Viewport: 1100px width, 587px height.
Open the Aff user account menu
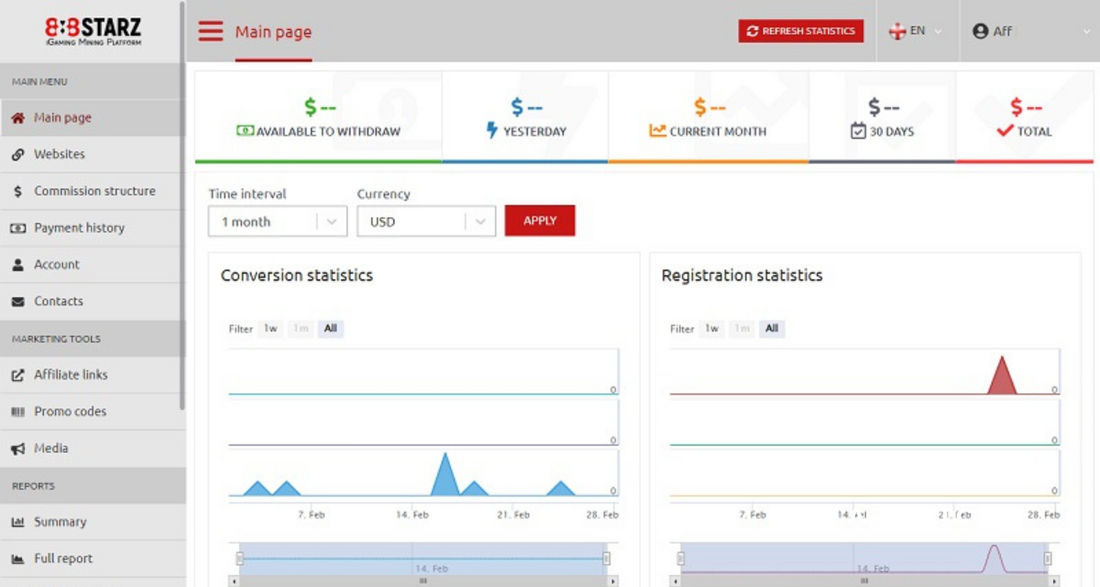click(1030, 31)
